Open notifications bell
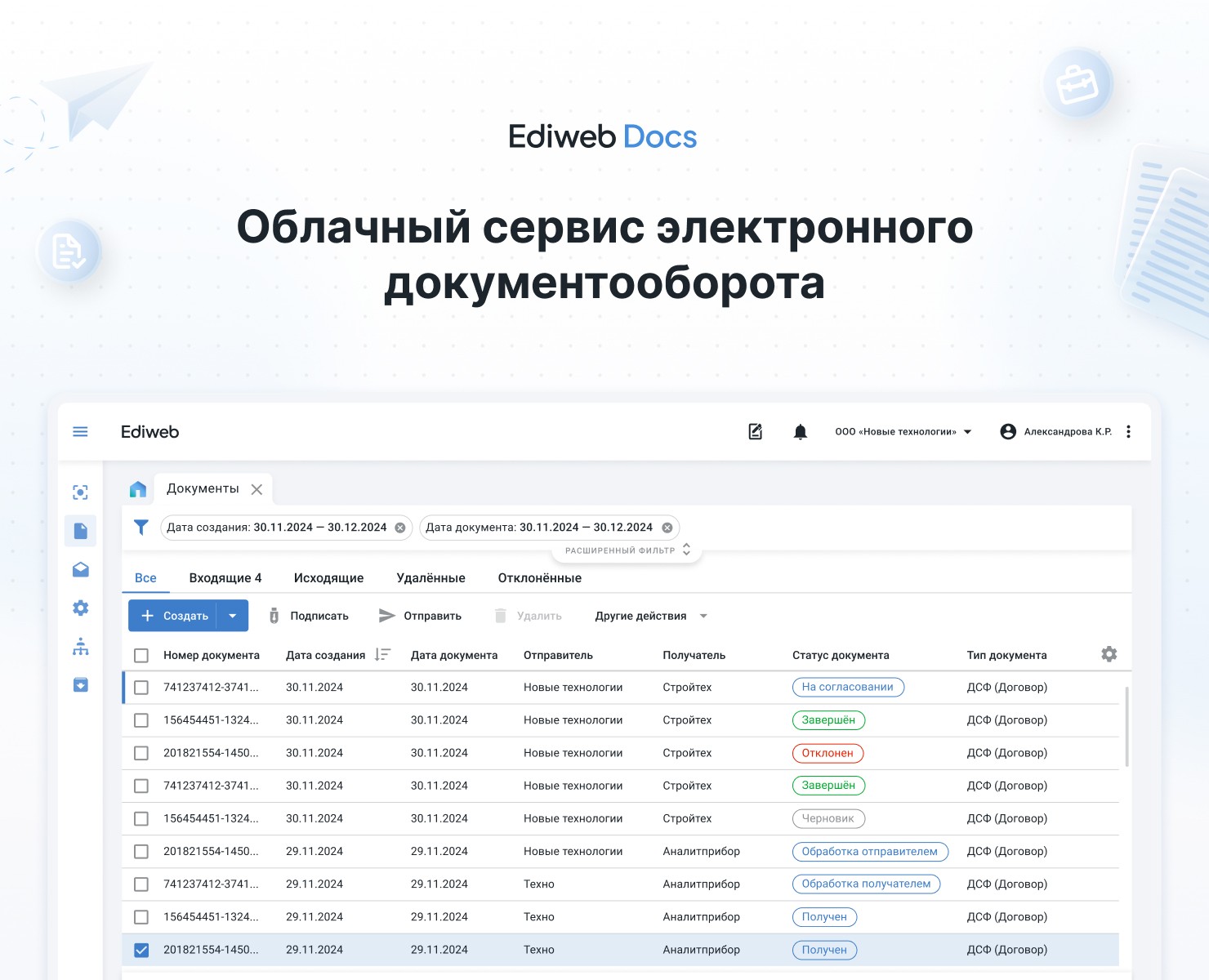 801,431
